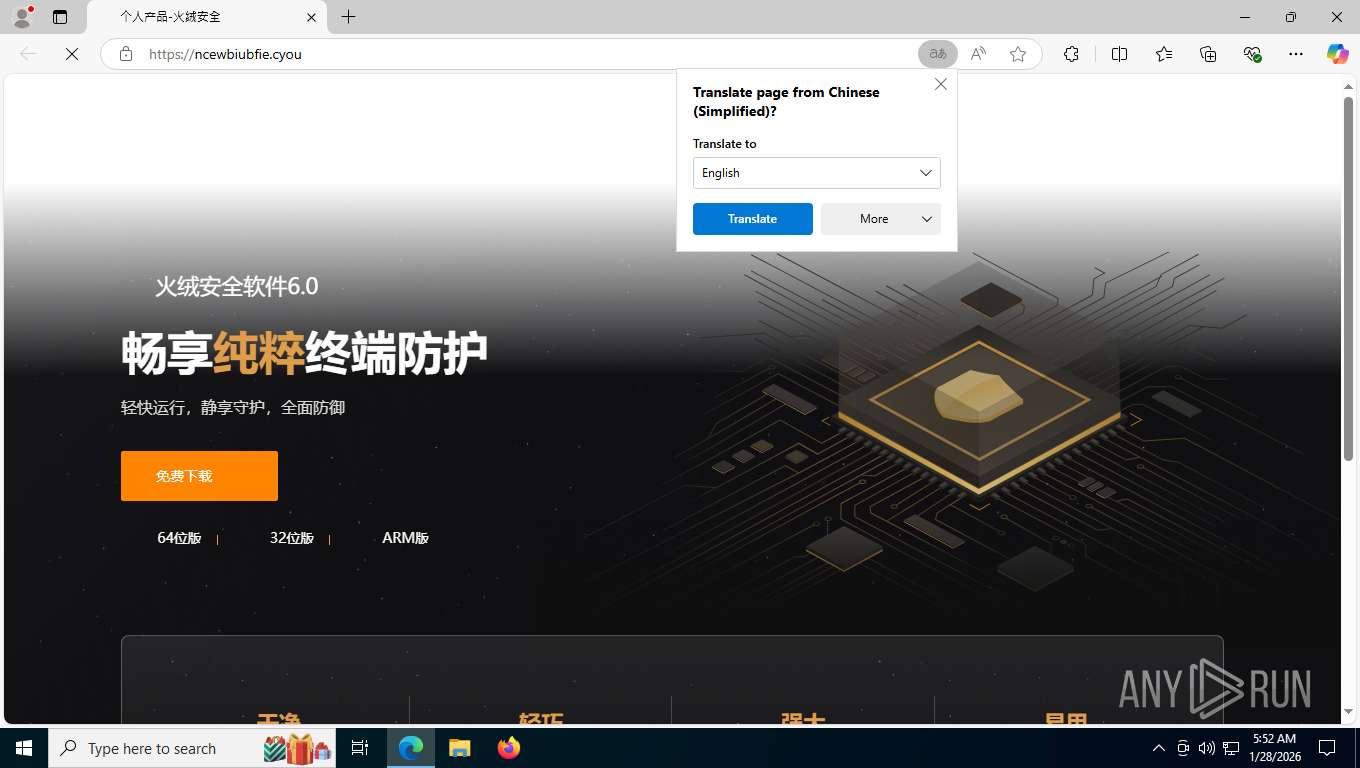Viewport: 1360px width, 768px height.
Task: Open the notification center icon
Action: click(x=1327, y=748)
